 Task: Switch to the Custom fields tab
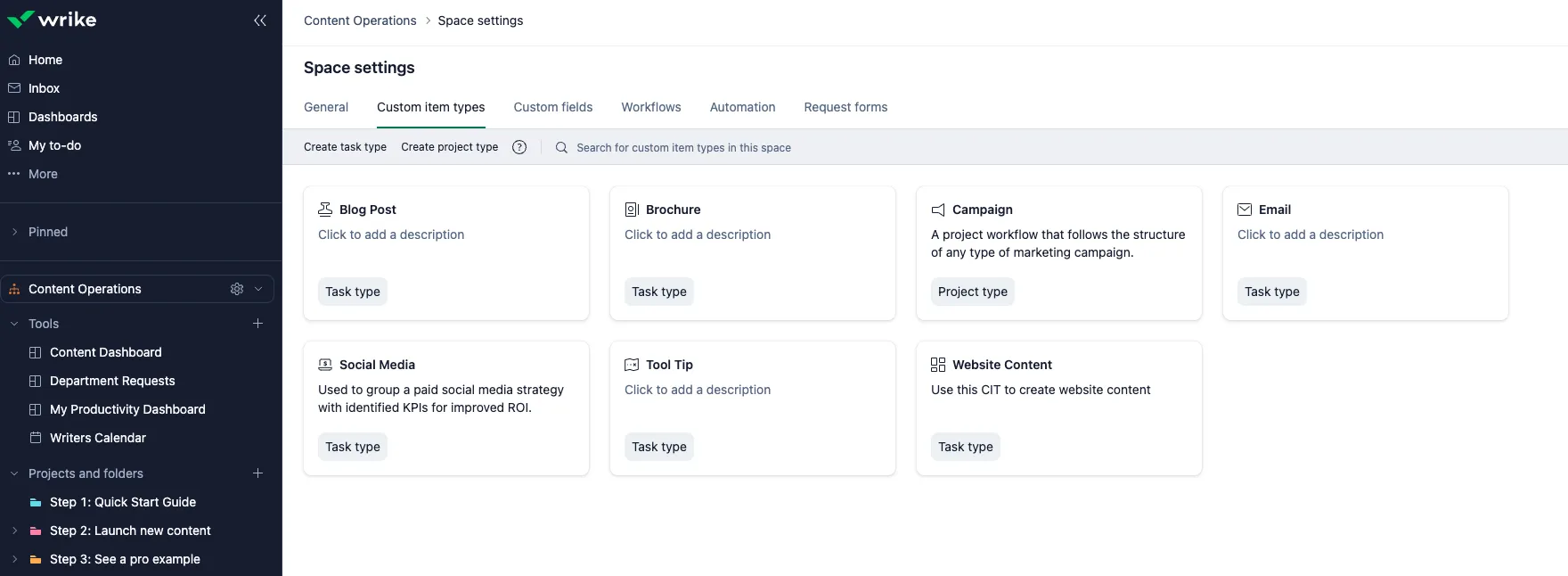[553, 107]
